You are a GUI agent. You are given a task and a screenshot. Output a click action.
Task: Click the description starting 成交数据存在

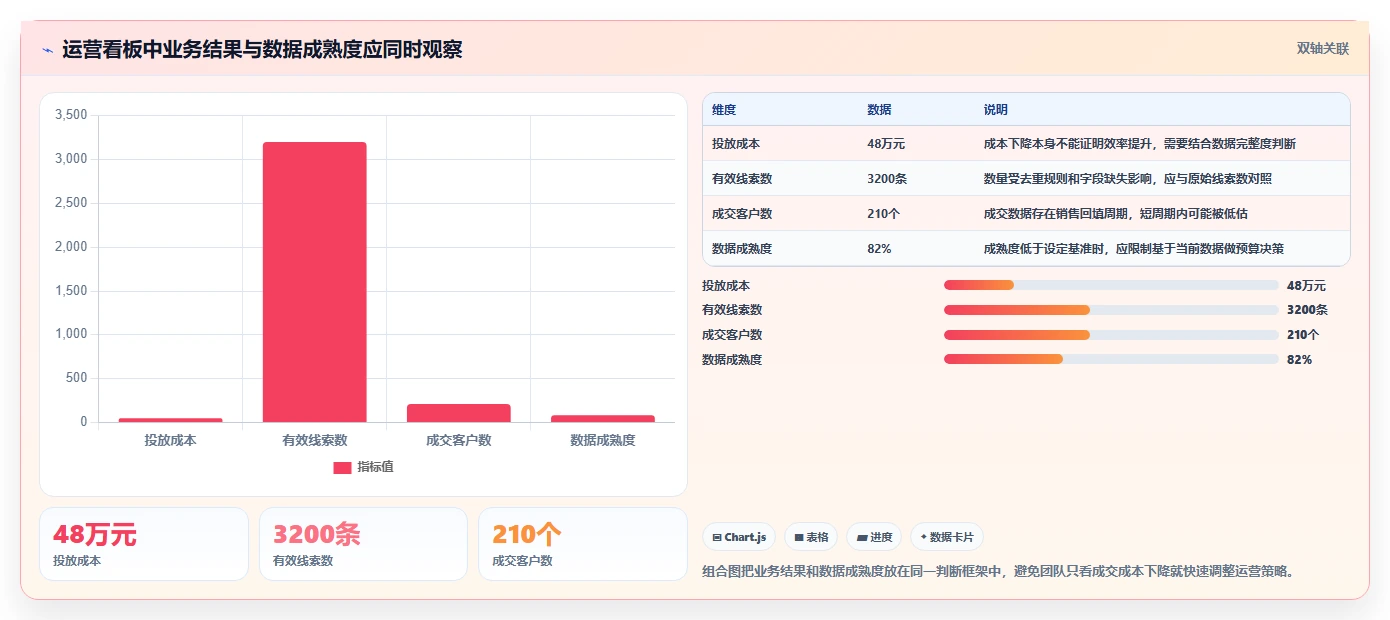click(1116, 214)
